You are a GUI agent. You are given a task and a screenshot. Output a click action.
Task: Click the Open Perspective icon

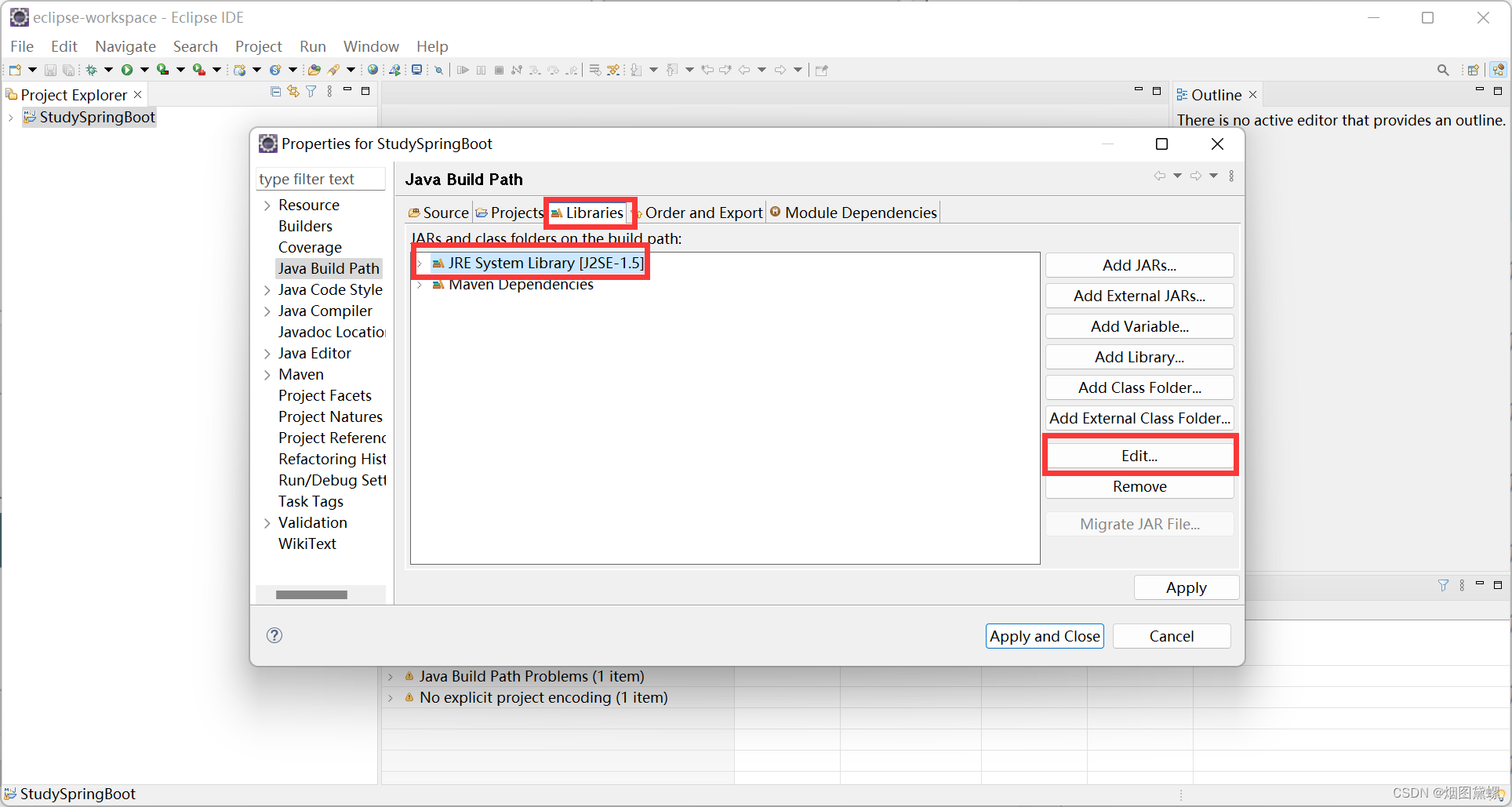(1474, 70)
